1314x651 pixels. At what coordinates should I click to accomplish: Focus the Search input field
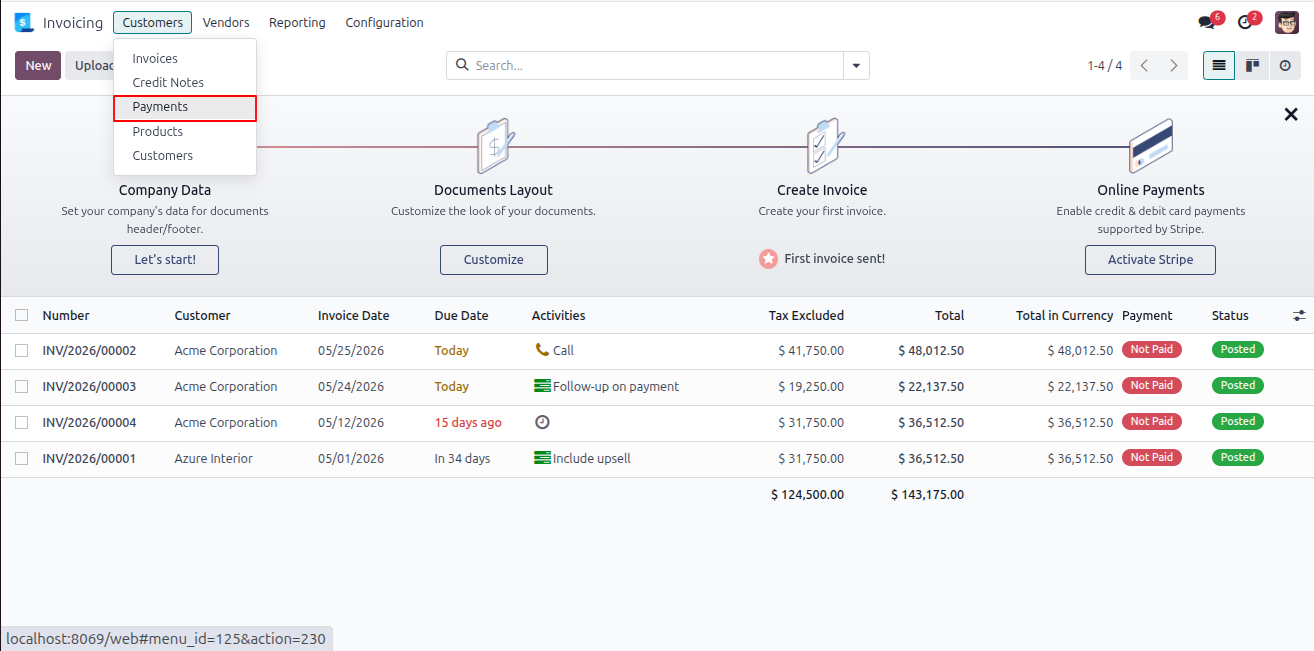pyautogui.click(x=657, y=66)
